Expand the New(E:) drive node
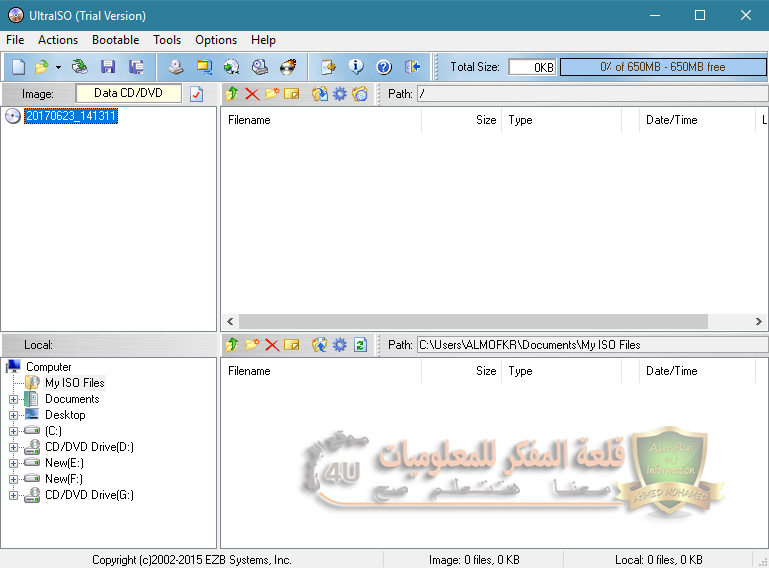 click(13, 464)
